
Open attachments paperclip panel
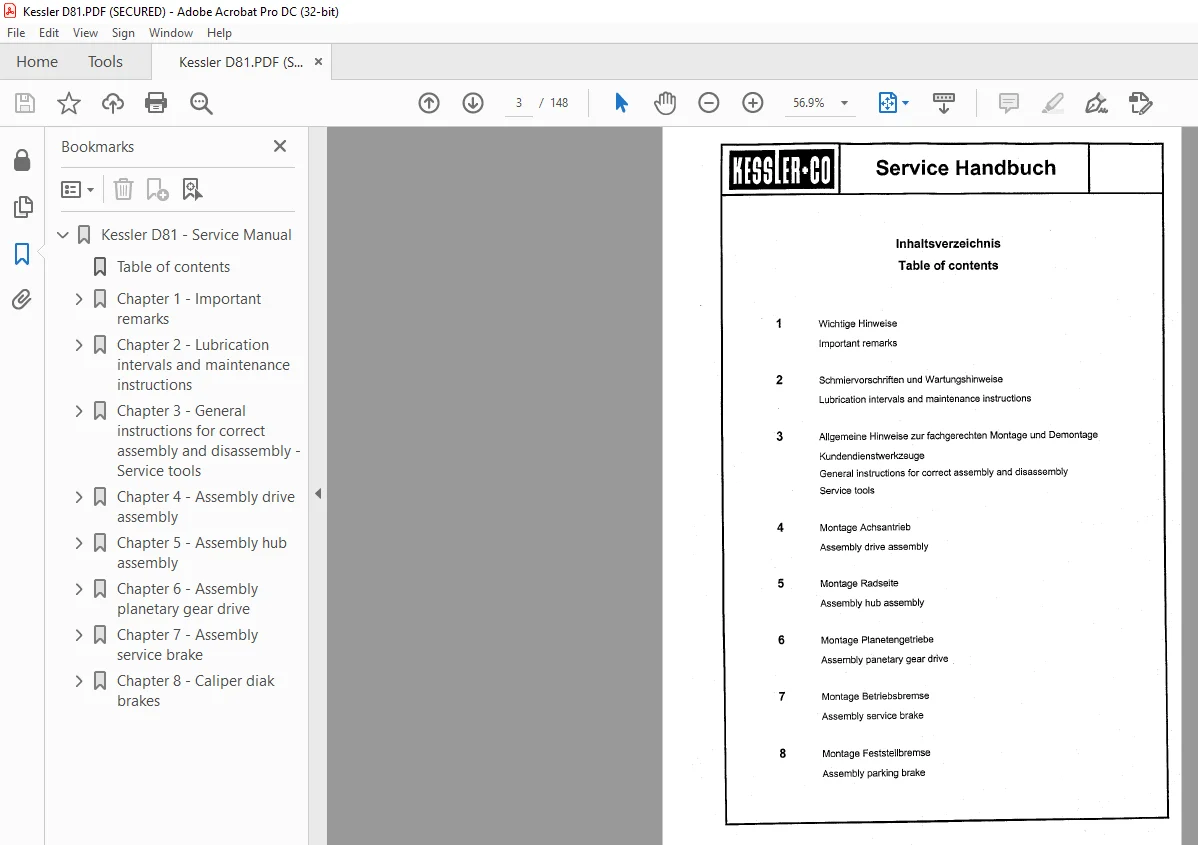click(x=22, y=299)
